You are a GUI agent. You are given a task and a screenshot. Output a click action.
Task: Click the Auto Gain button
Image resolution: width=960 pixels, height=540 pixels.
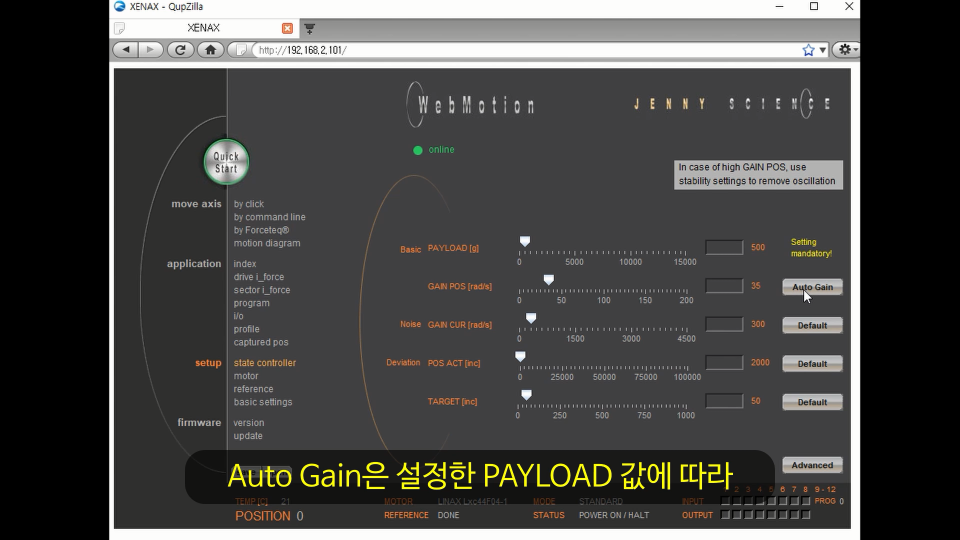click(812, 287)
